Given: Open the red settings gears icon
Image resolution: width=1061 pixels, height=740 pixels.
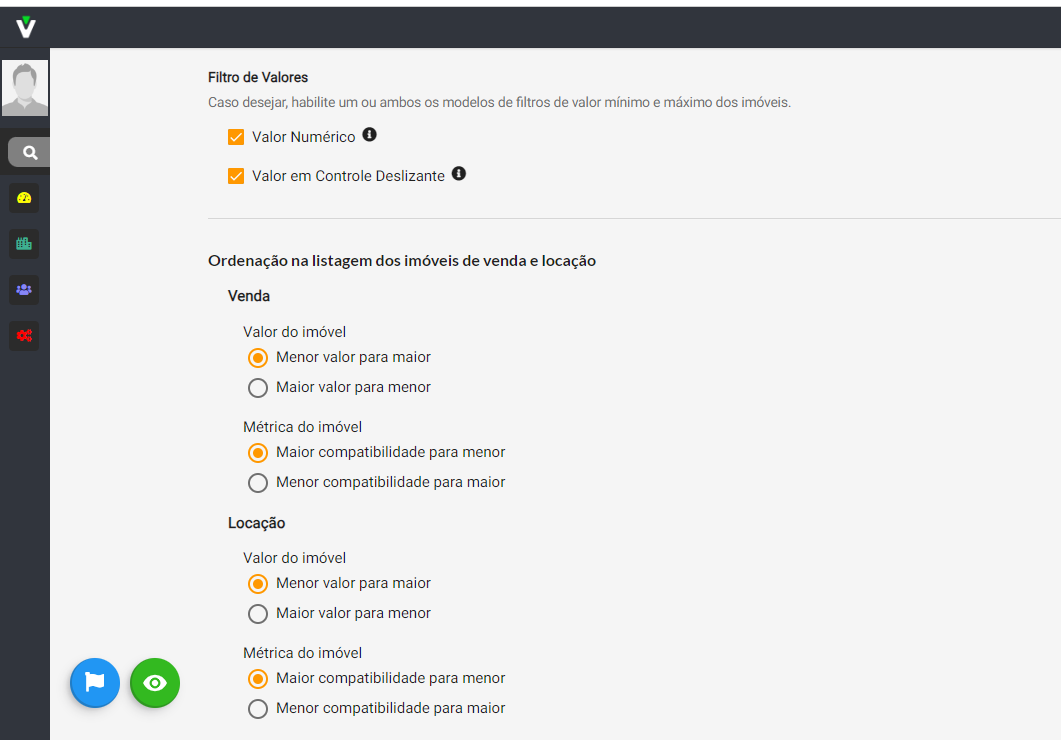Looking at the screenshot, I should pos(24,336).
